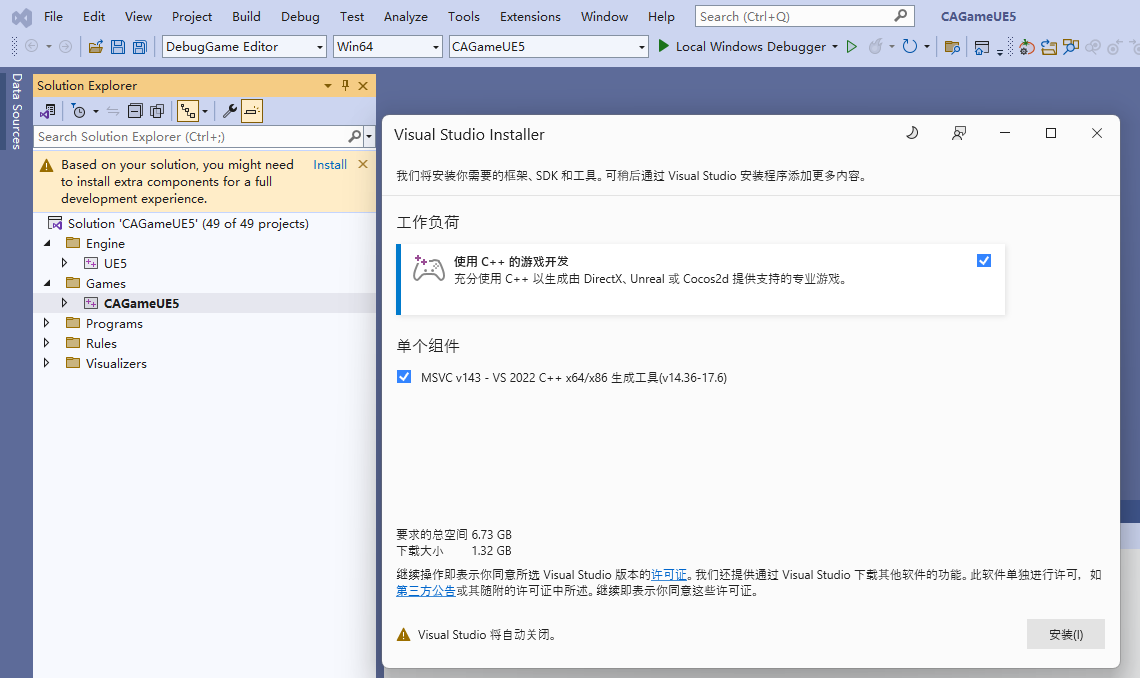This screenshot has width=1140, height=678.
Task: Open Find in Files folder icon
Action: 952,47
